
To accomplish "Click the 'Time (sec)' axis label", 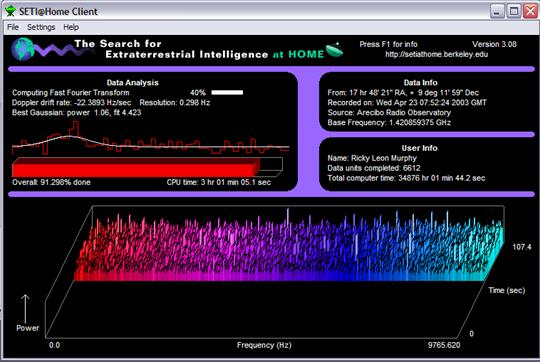I will coord(507,290).
